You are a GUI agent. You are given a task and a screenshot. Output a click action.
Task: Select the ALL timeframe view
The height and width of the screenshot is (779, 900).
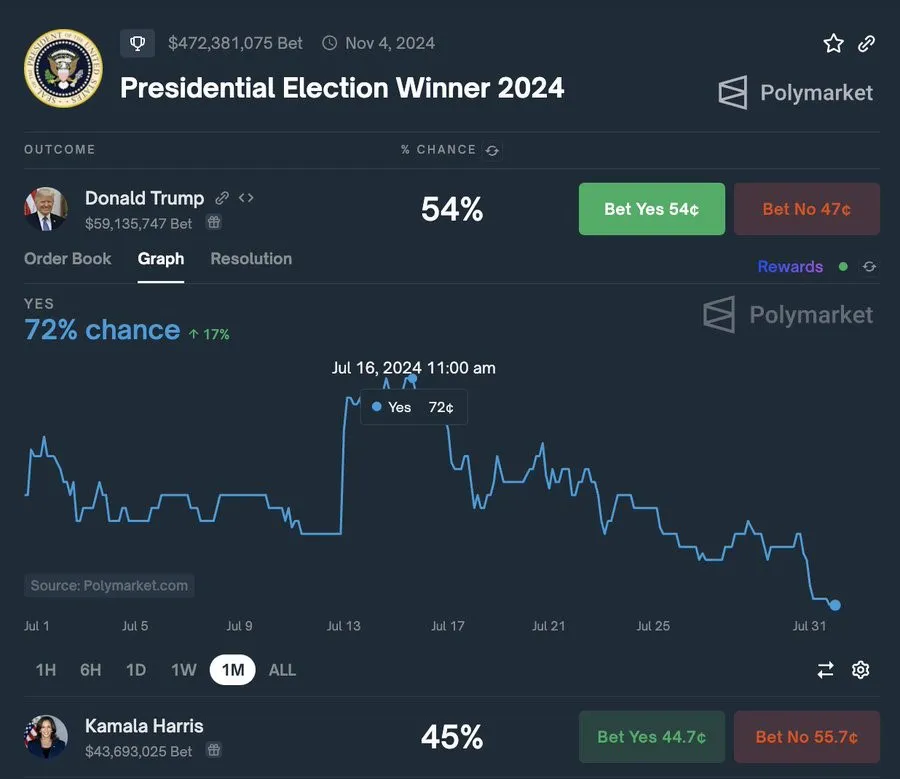tap(282, 670)
